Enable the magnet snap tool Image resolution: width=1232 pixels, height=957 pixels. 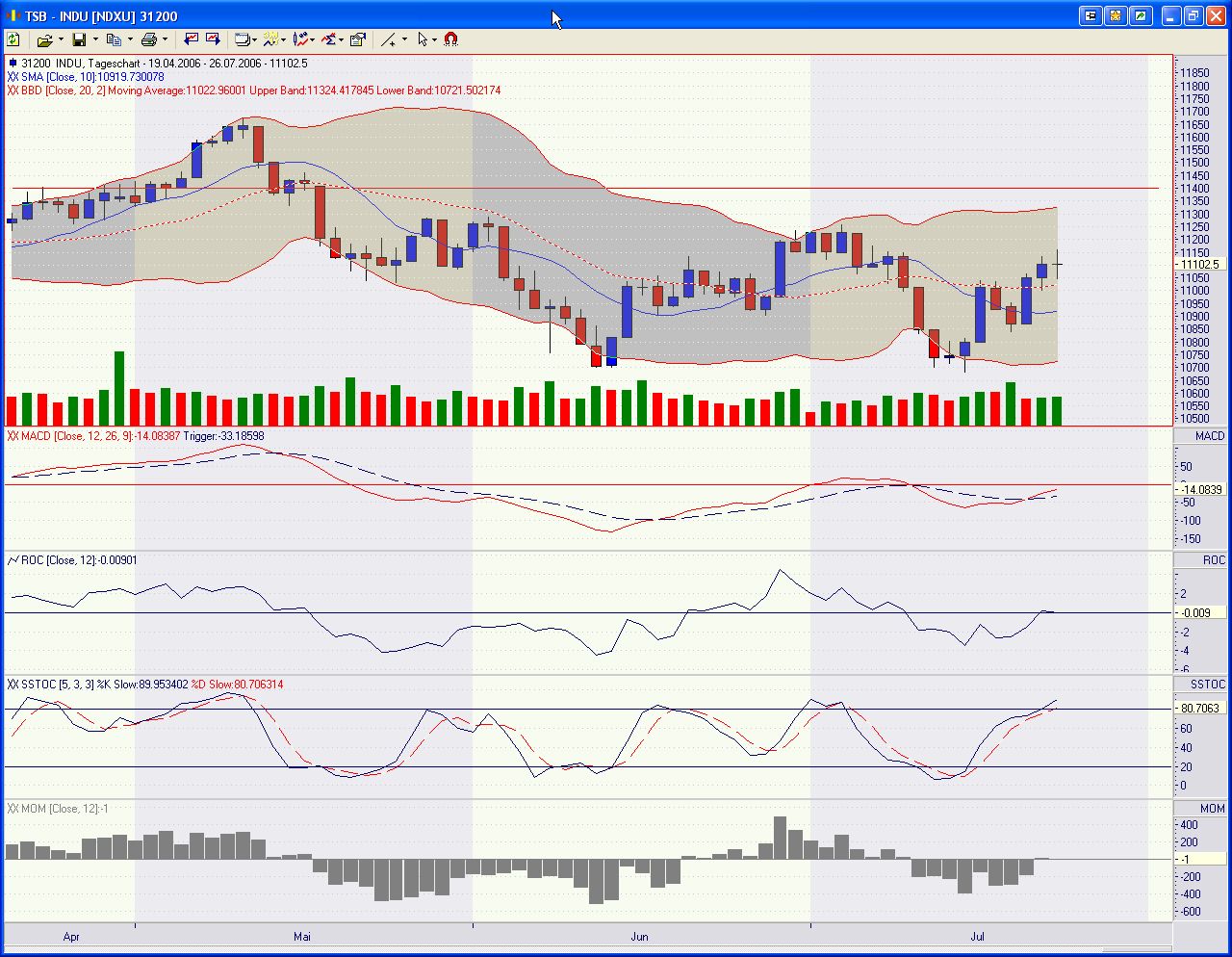click(x=449, y=39)
